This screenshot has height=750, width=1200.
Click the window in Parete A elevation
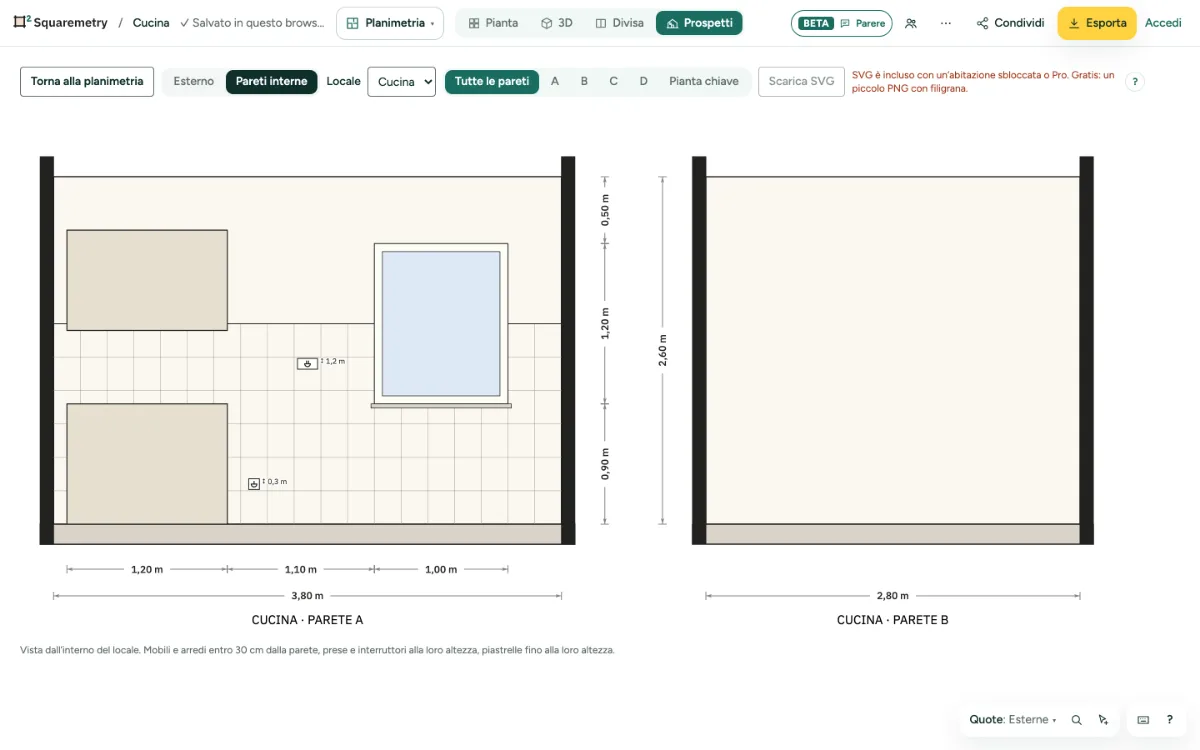(x=441, y=324)
